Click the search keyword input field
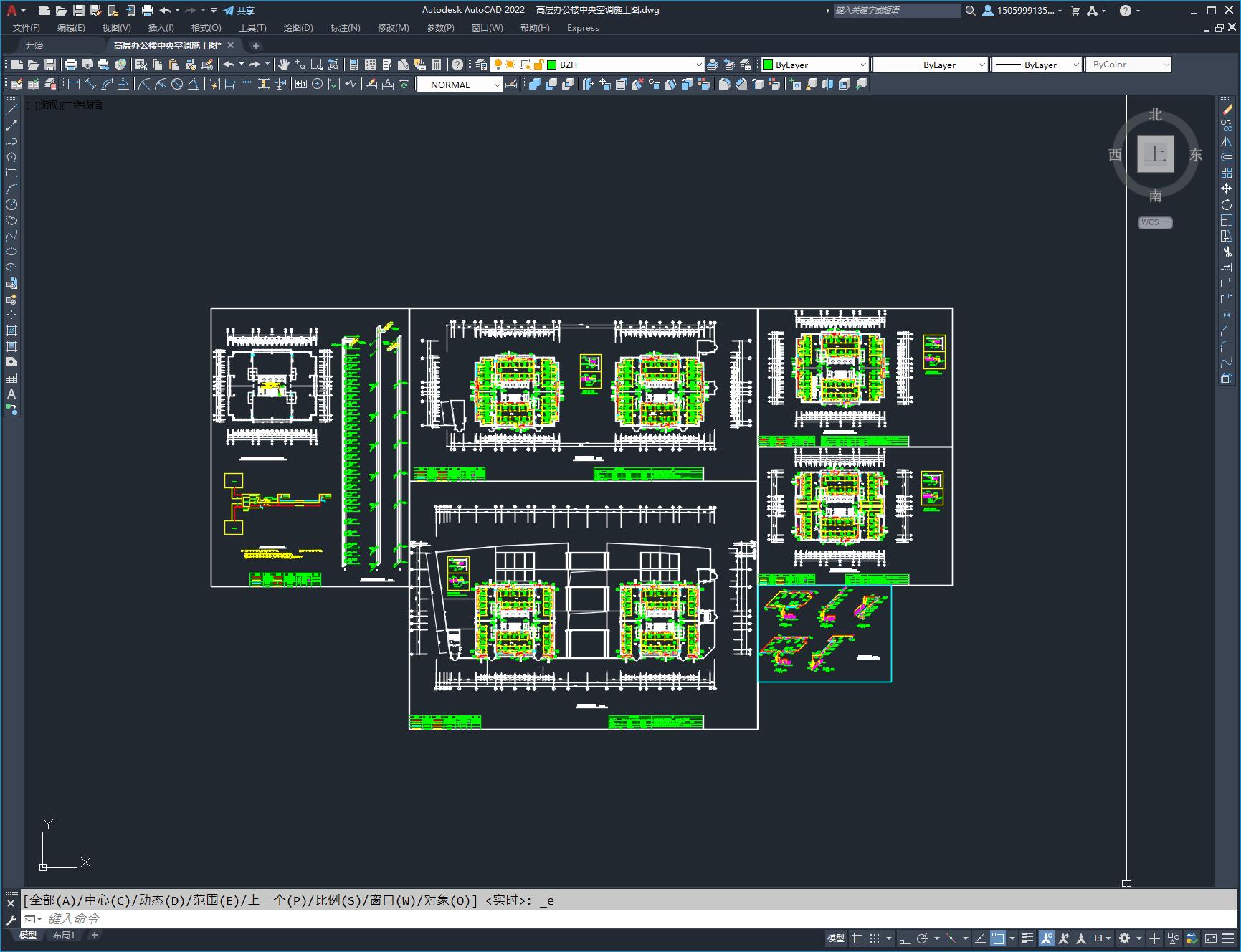Image resolution: width=1241 pixels, height=952 pixels. click(896, 11)
